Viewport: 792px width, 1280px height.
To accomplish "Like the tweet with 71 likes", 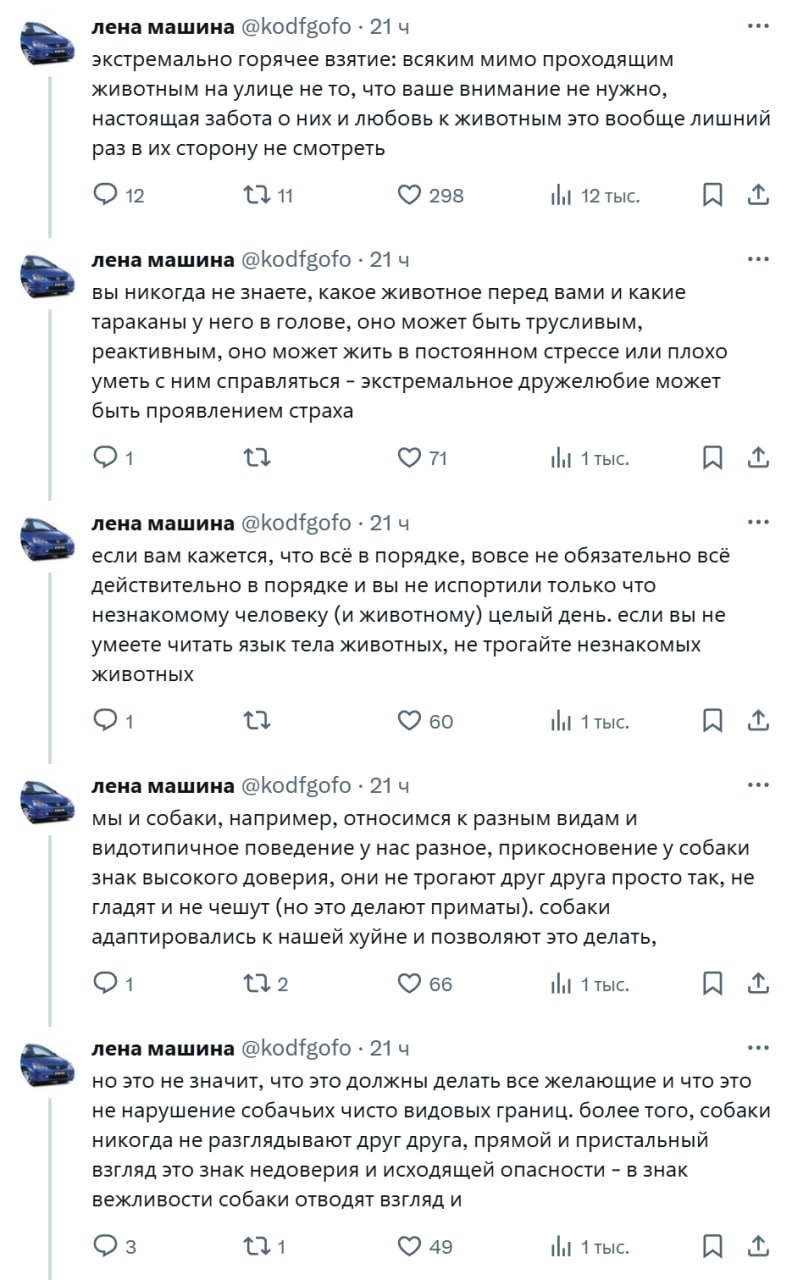I will (409, 458).
